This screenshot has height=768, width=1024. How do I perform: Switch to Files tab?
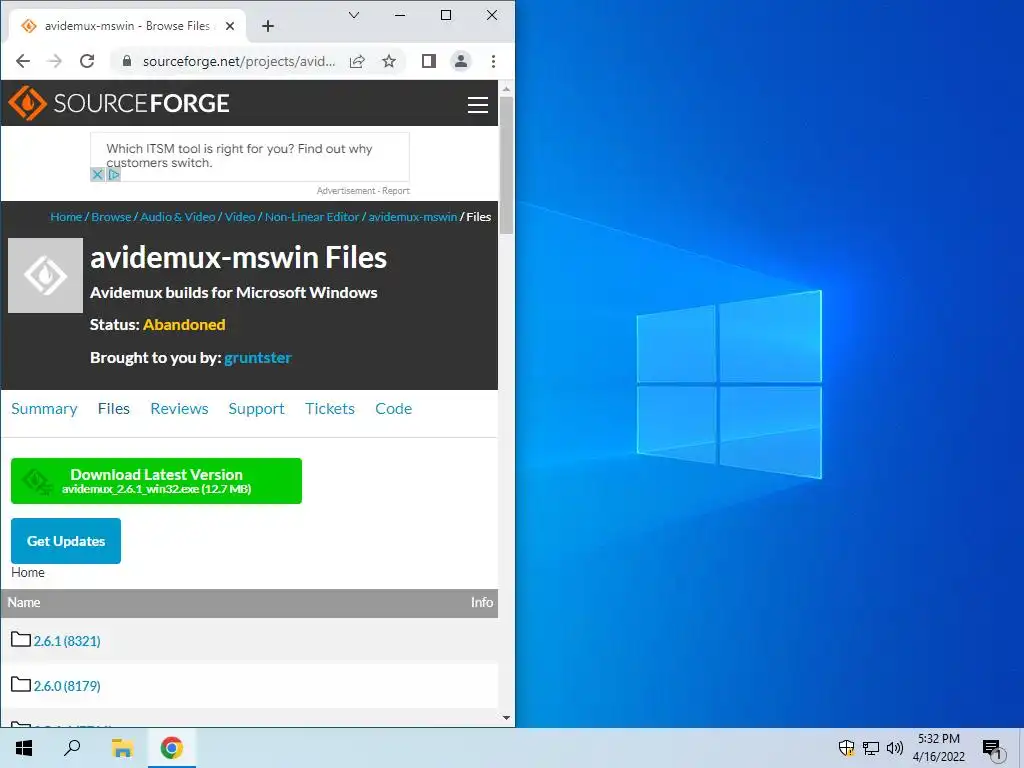[114, 409]
